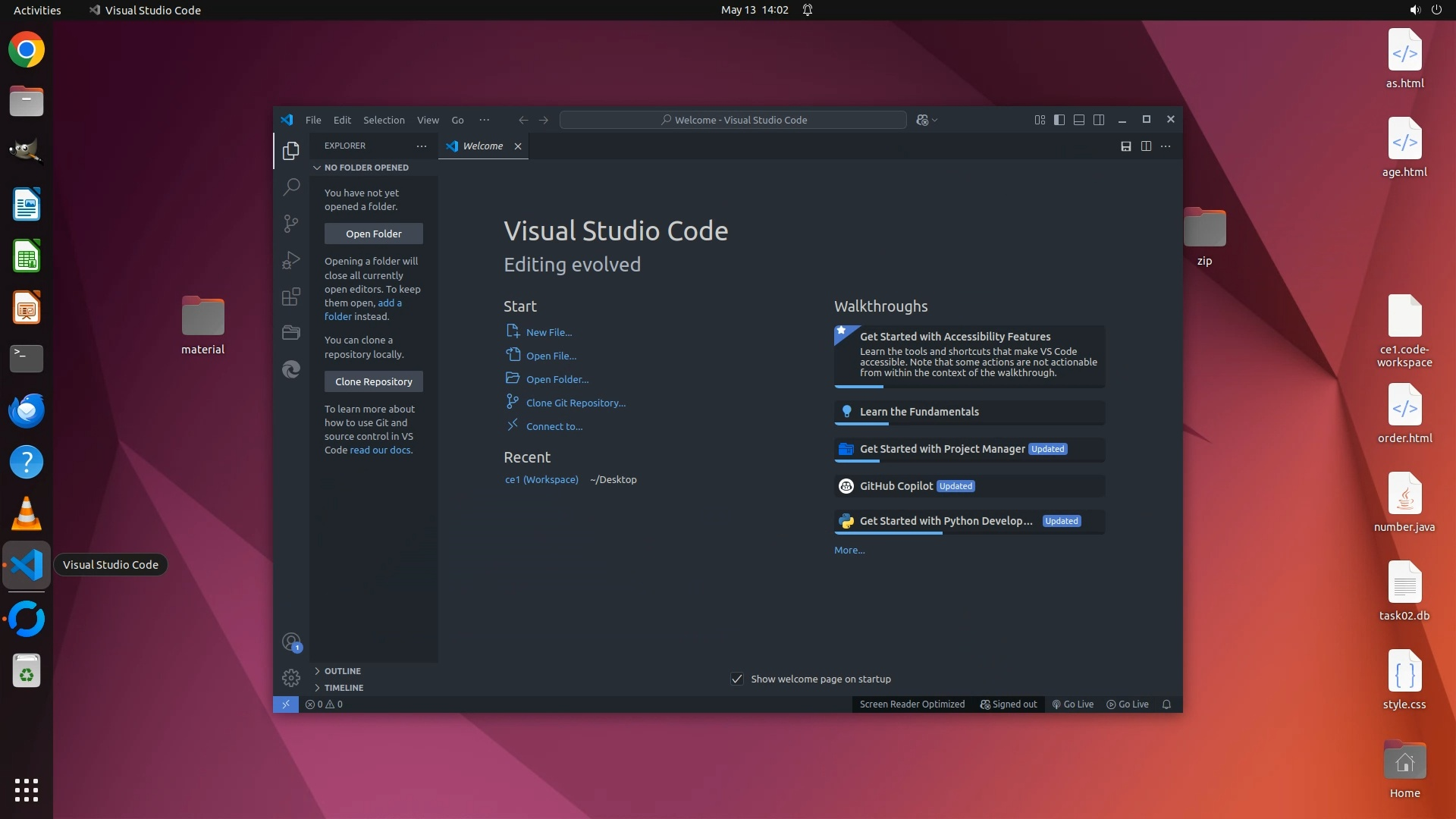Click the Clone Git Repository link
The image size is (1456, 819).
pyautogui.click(x=576, y=403)
